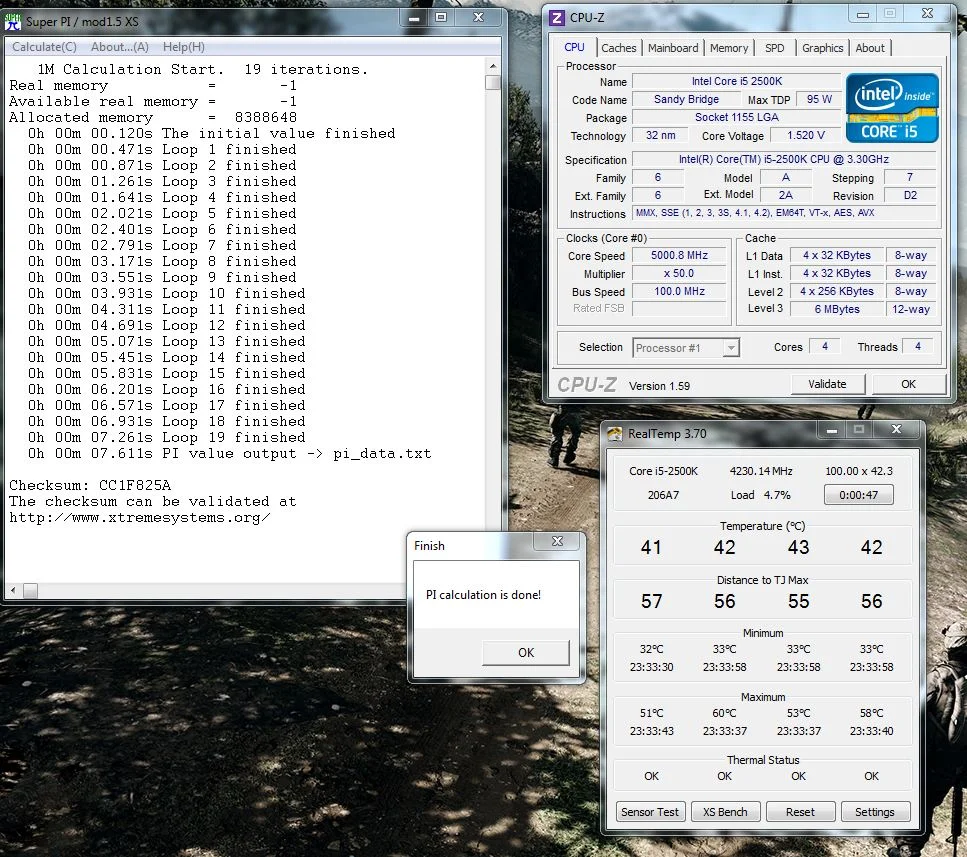Minimize the Super PI window
This screenshot has height=857, width=967.
point(414,18)
